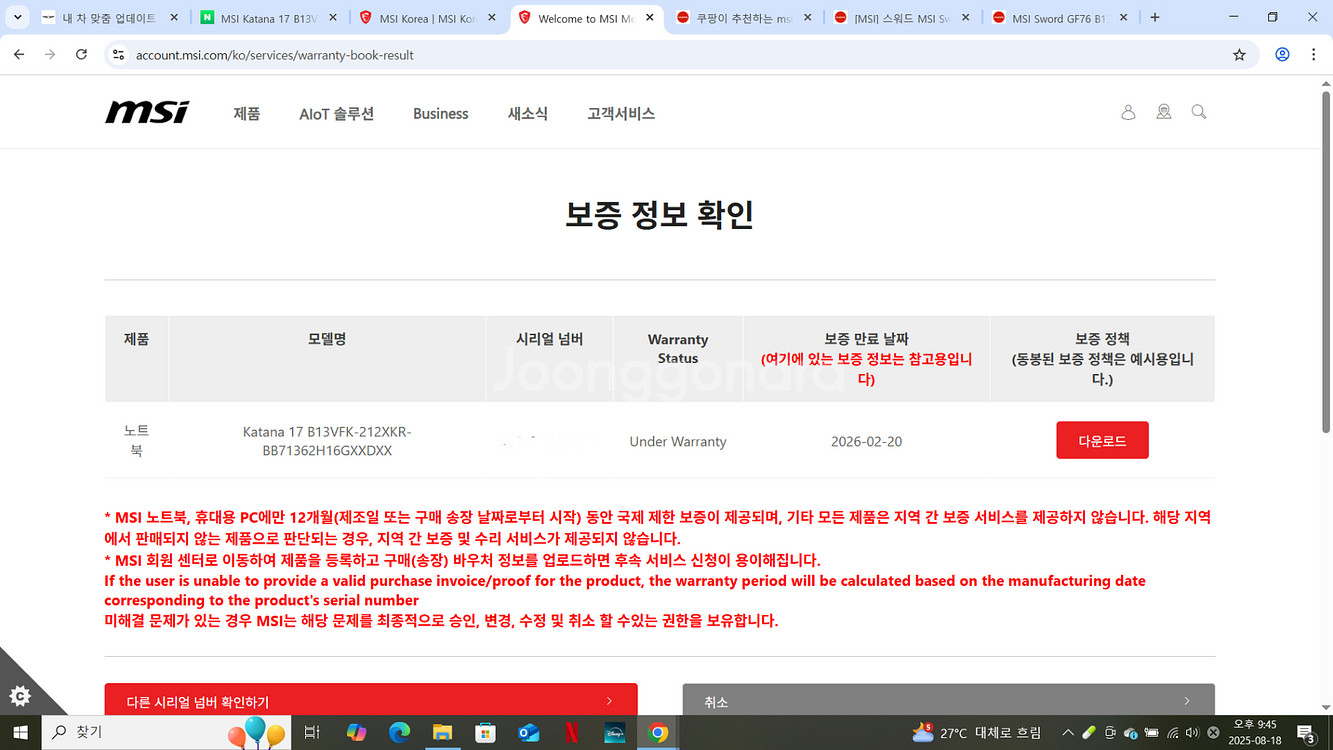Bookmark this page with the star icon

pos(1240,55)
